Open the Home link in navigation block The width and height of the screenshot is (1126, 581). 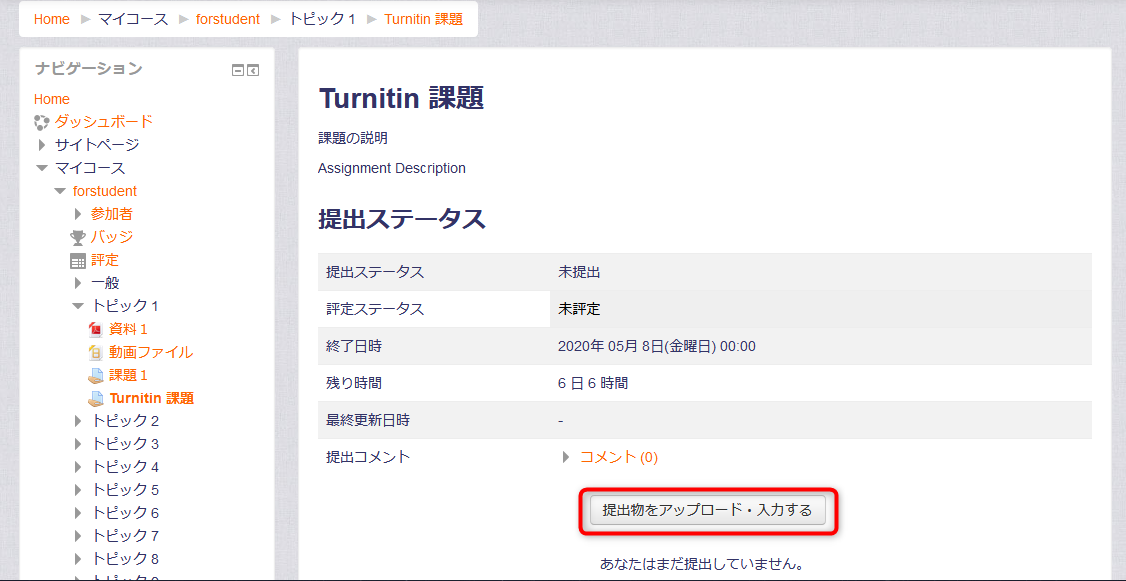pyautogui.click(x=52, y=99)
